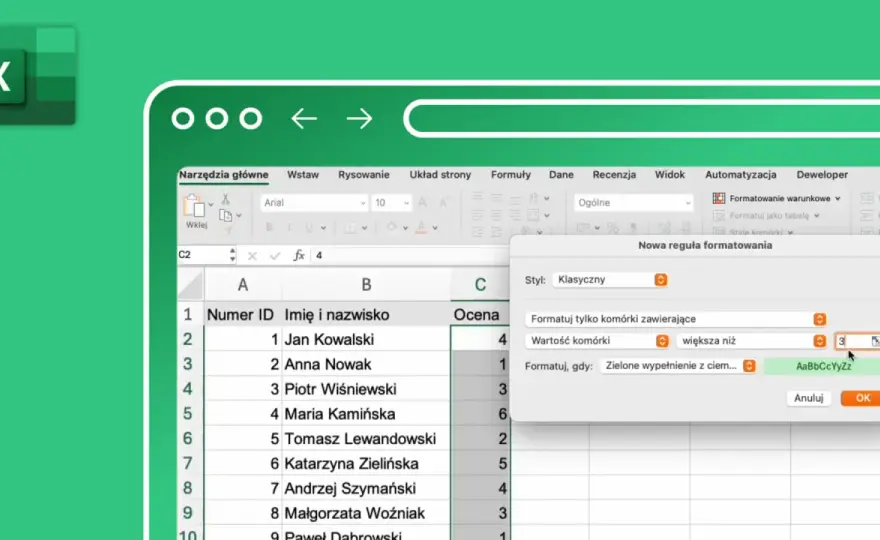Screen dimensions: 880x540
Task: Open the font size 10 dropdown
Action: pos(391,203)
